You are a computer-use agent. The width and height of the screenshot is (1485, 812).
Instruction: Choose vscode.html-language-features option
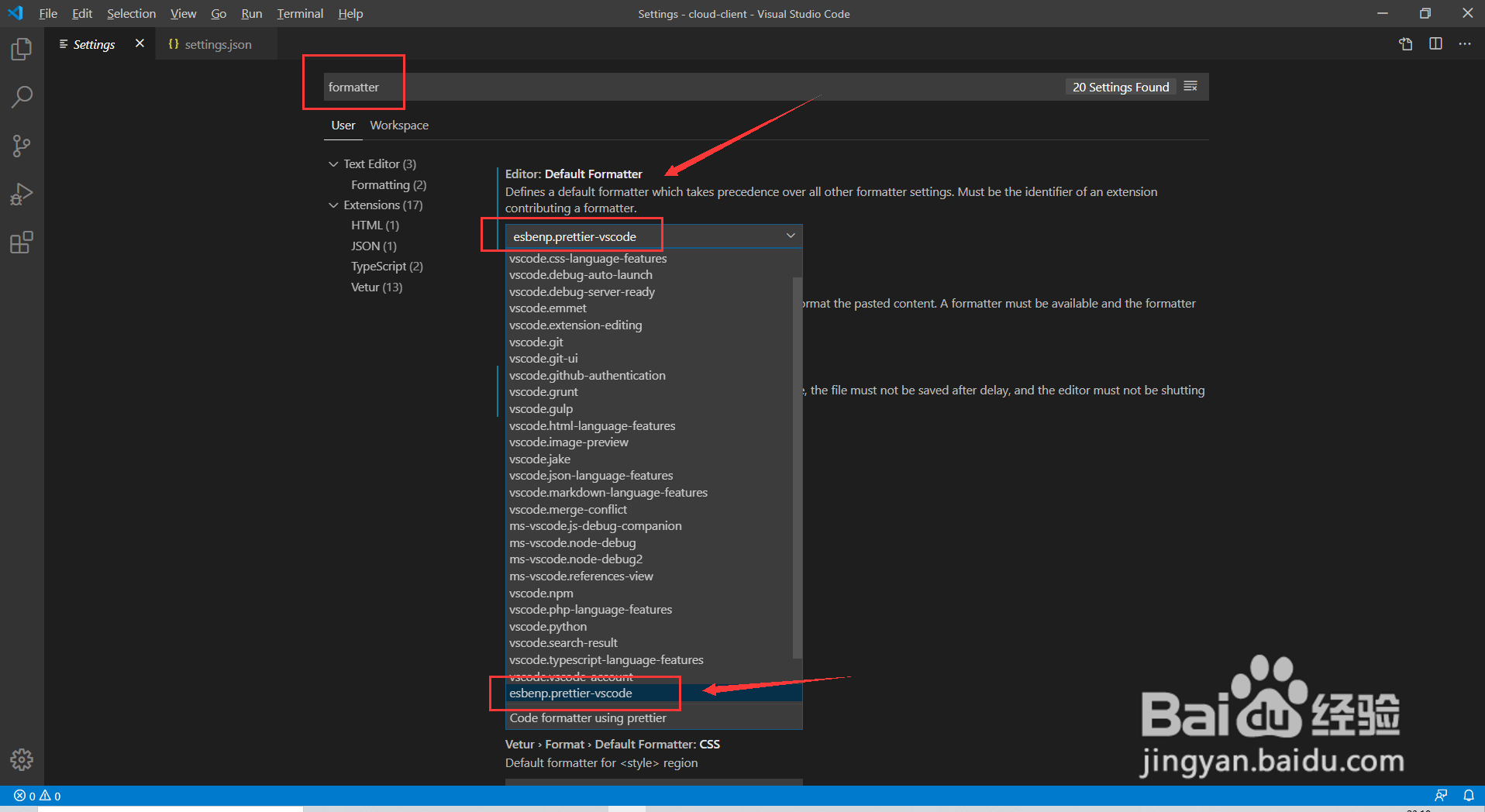point(649,425)
